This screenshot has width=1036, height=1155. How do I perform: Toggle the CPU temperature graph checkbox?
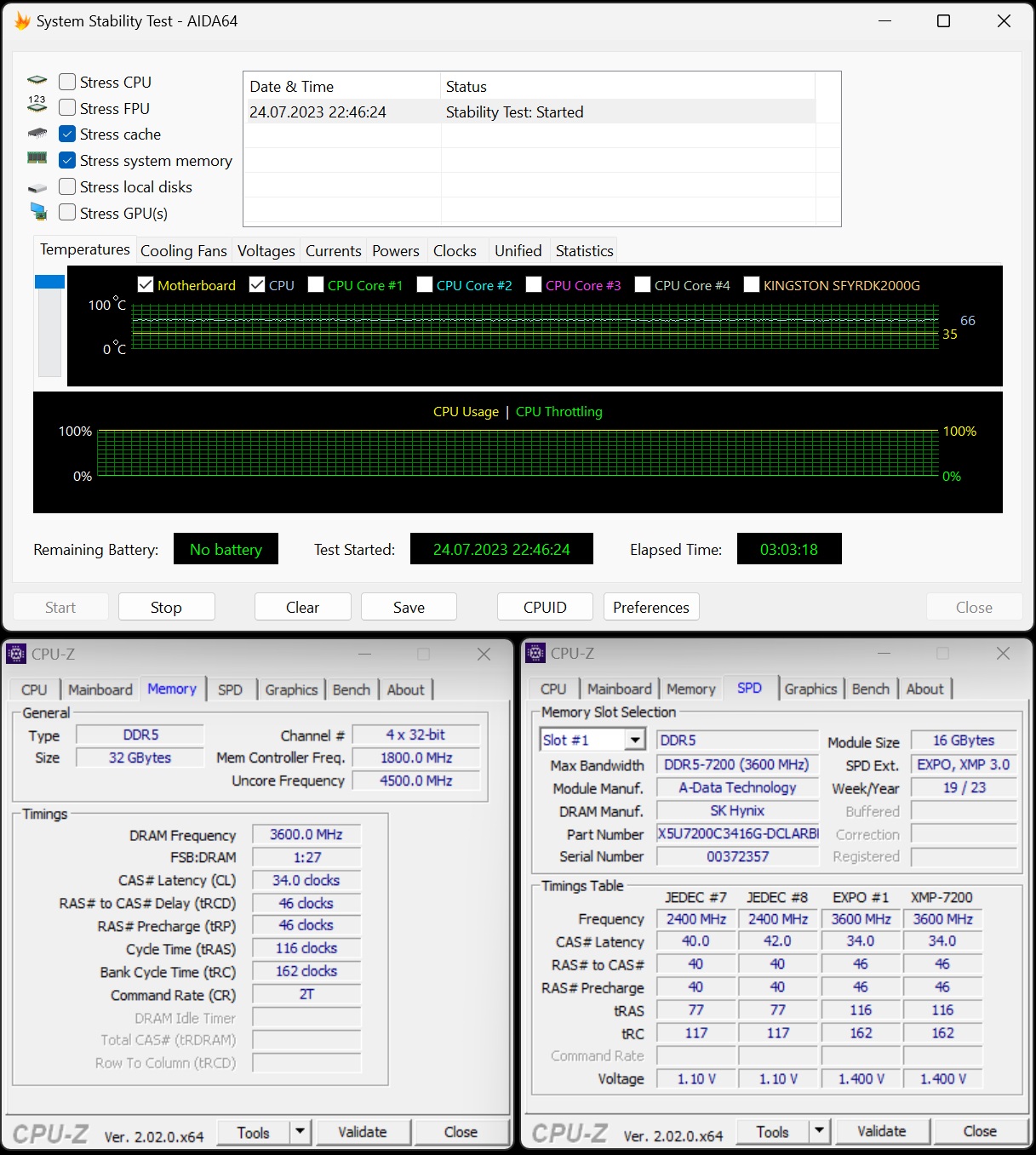click(257, 284)
